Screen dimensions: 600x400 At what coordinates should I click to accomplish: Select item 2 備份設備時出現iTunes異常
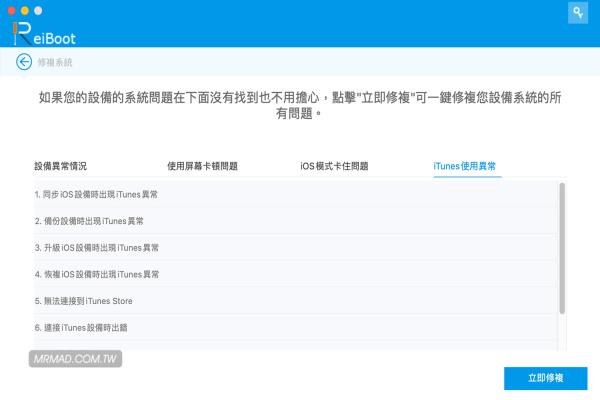[296, 221]
